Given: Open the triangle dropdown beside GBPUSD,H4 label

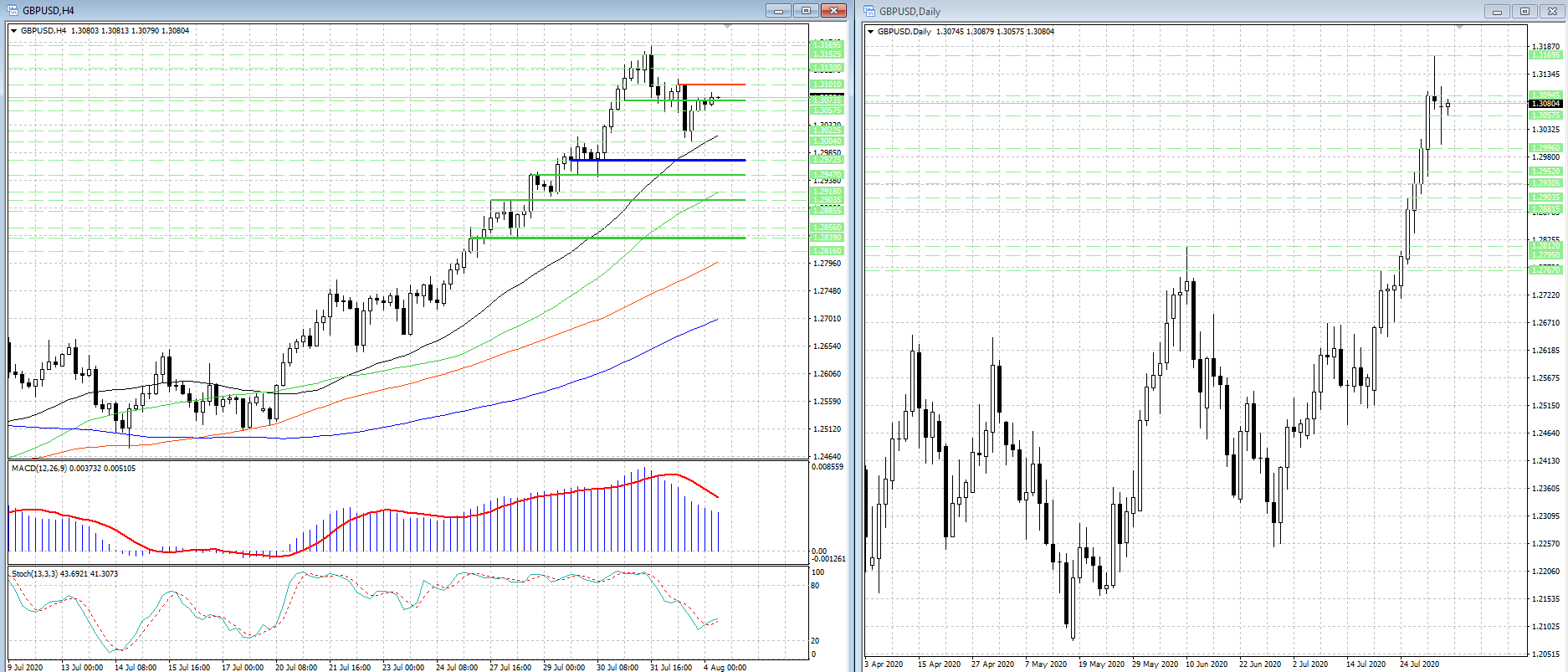Looking at the screenshot, I should click(14, 31).
